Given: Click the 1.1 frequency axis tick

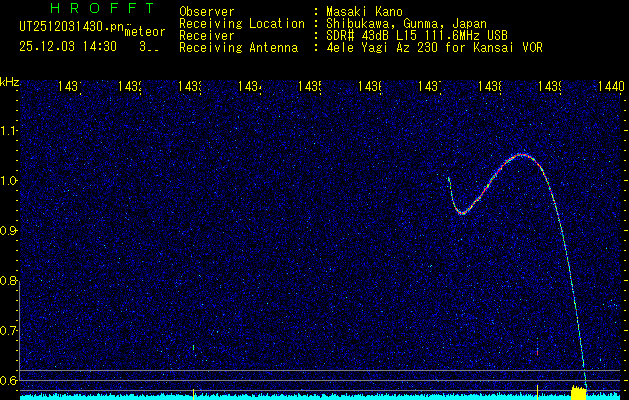Looking at the screenshot, I should (9, 130).
